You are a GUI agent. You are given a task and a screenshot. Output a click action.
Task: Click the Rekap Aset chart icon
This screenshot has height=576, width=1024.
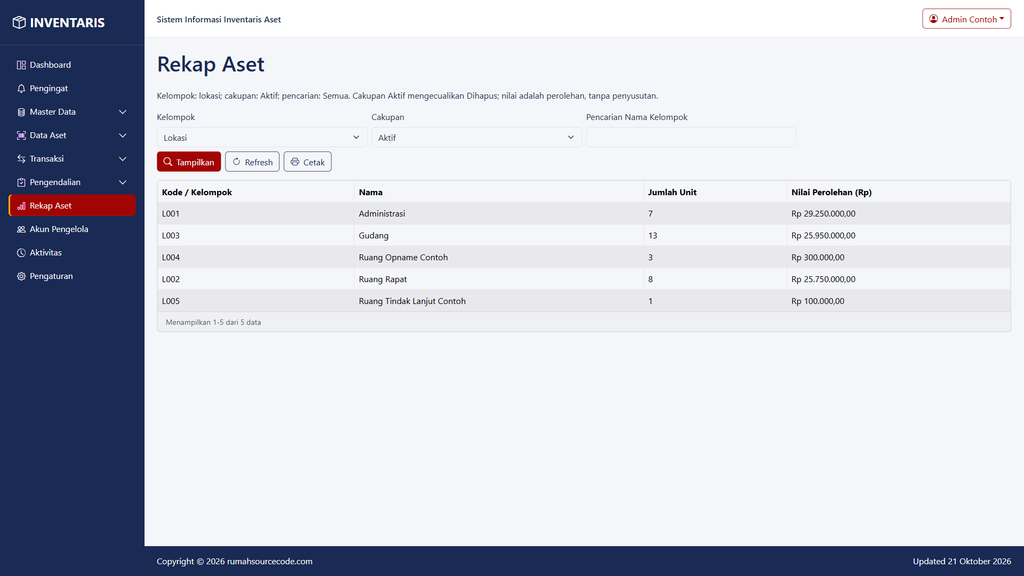click(21, 206)
